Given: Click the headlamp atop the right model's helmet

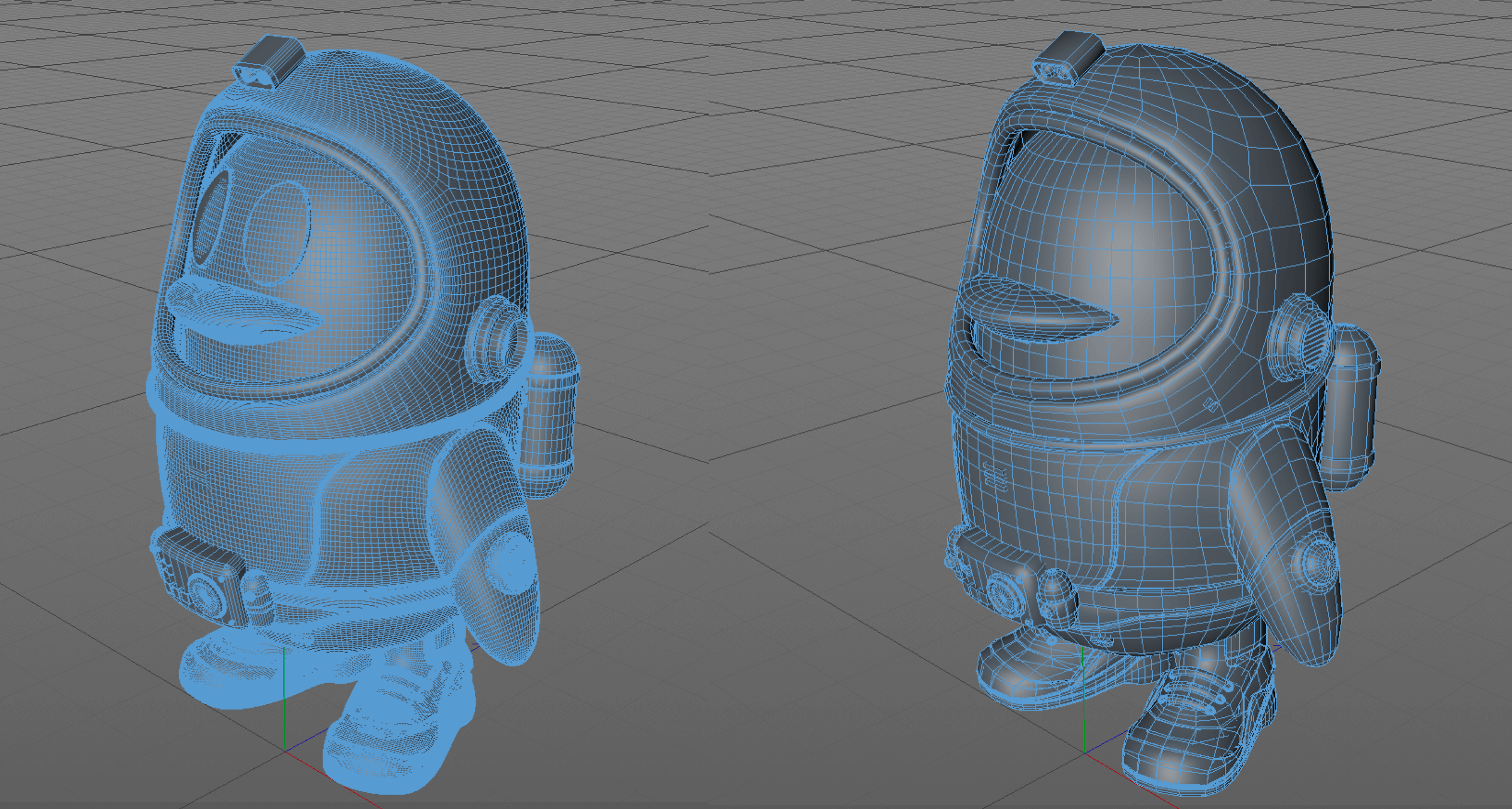Looking at the screenshot, I should (x=1070, y=58).
